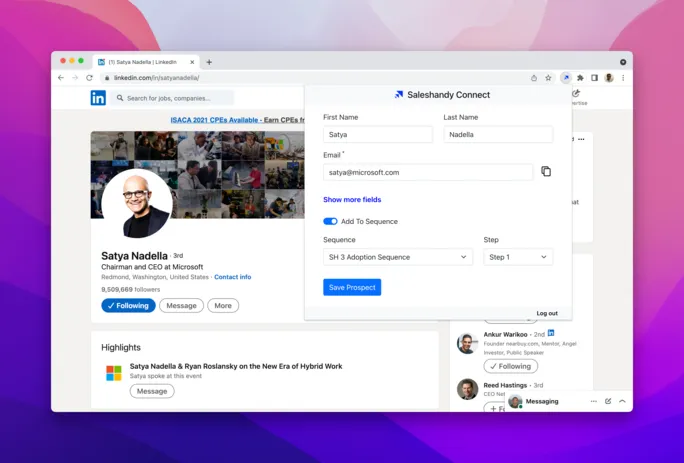Click the Chrome profile avatar
The image size is (684, 463).
[609, 78]
